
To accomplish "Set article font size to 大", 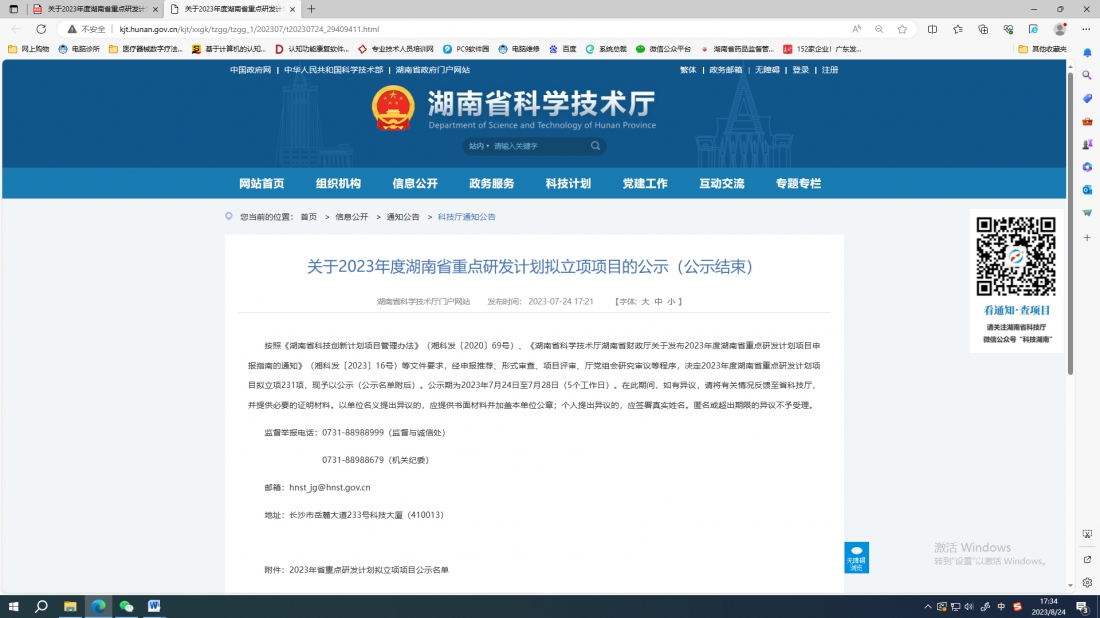I will [645, 301].
